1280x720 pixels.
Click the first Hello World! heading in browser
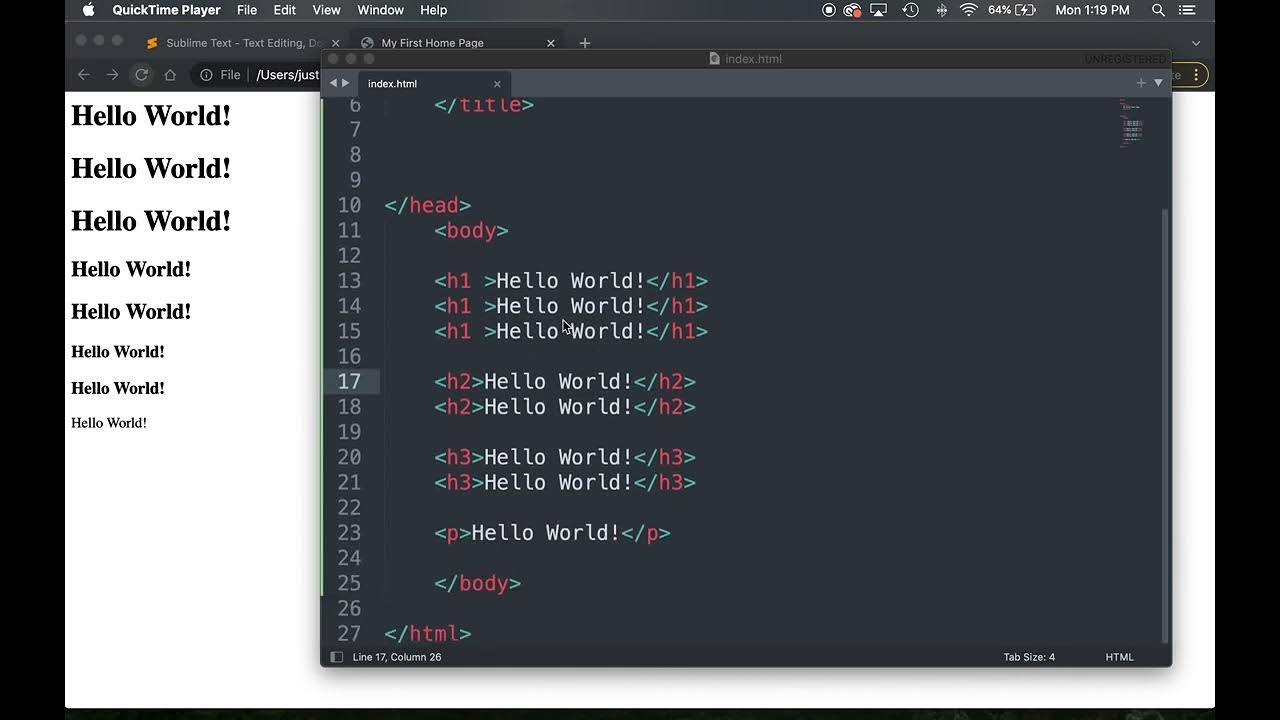151,115
